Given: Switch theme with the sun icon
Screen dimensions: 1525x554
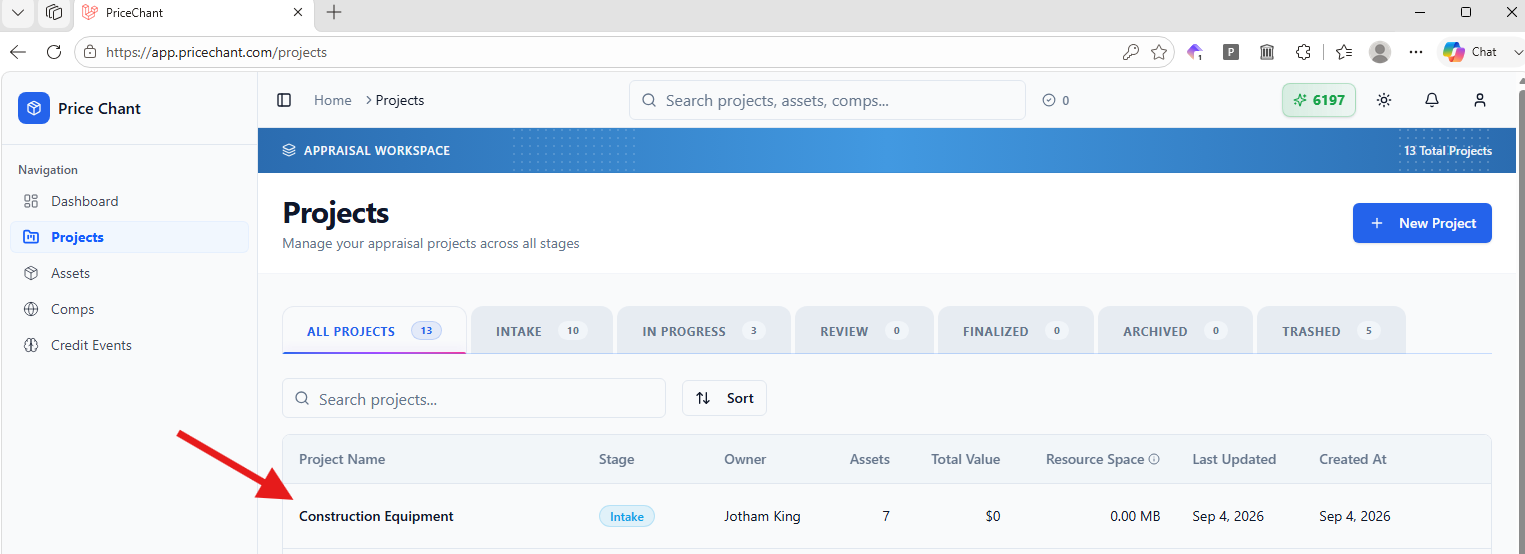Looking at the screenshot, I should click(x=1384, y=100).
